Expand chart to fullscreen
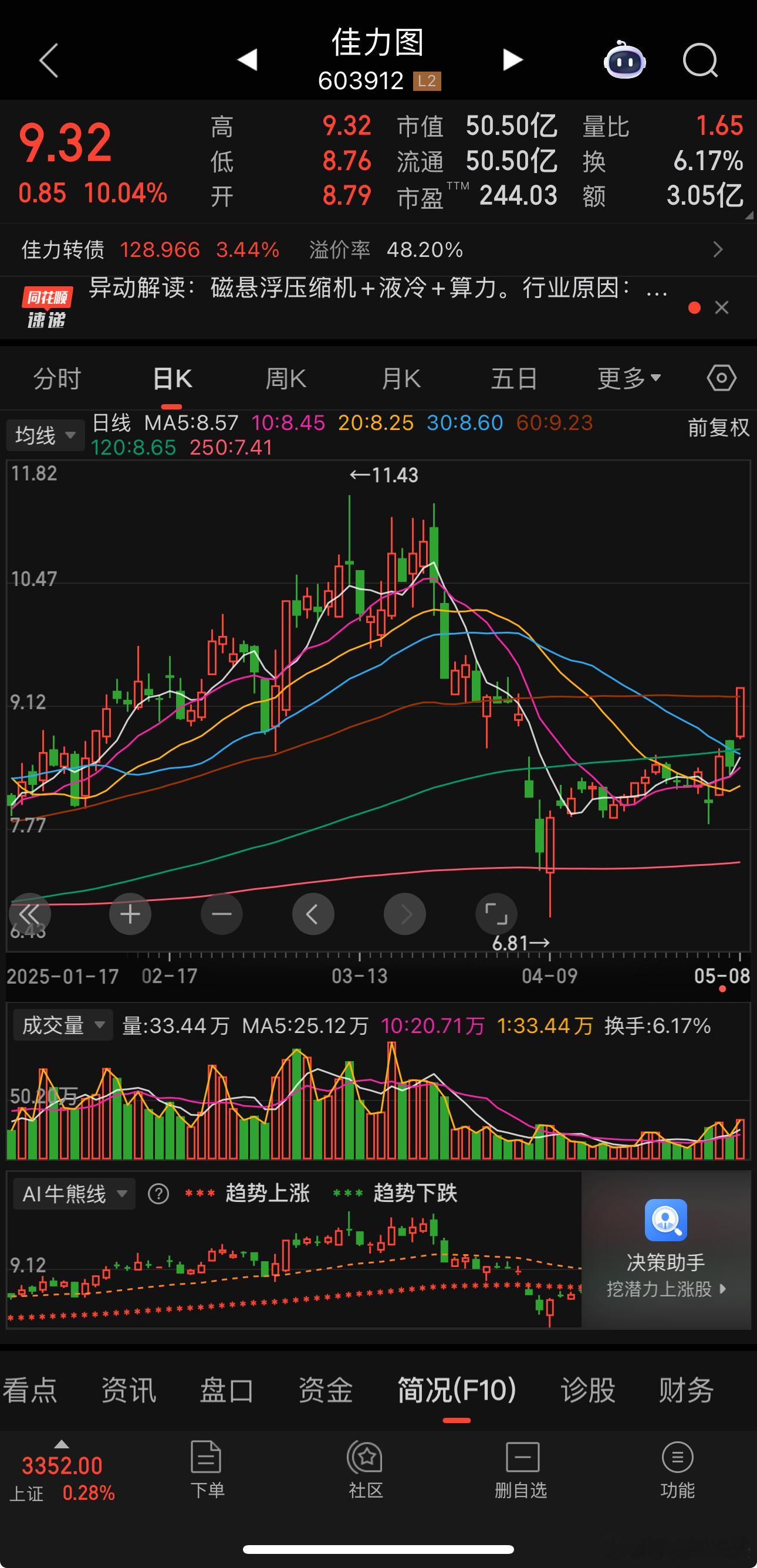The height and width of the screenshot is (1568, 757). click(x=496, y=914)
